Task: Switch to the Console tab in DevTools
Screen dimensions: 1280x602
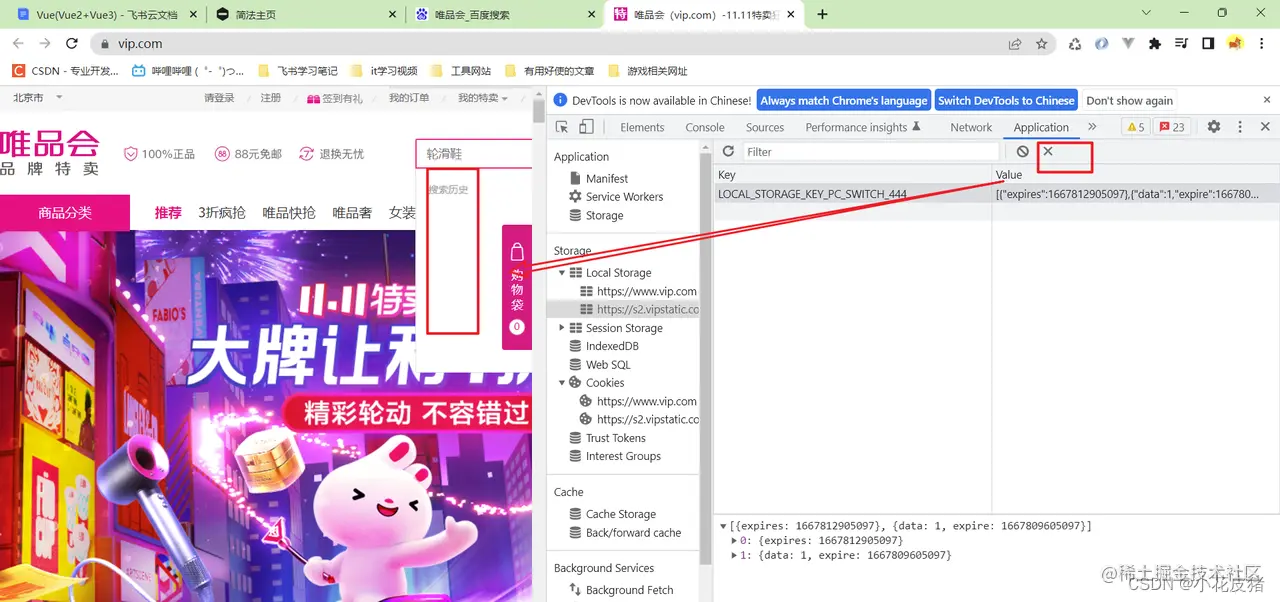Action: 705,127
